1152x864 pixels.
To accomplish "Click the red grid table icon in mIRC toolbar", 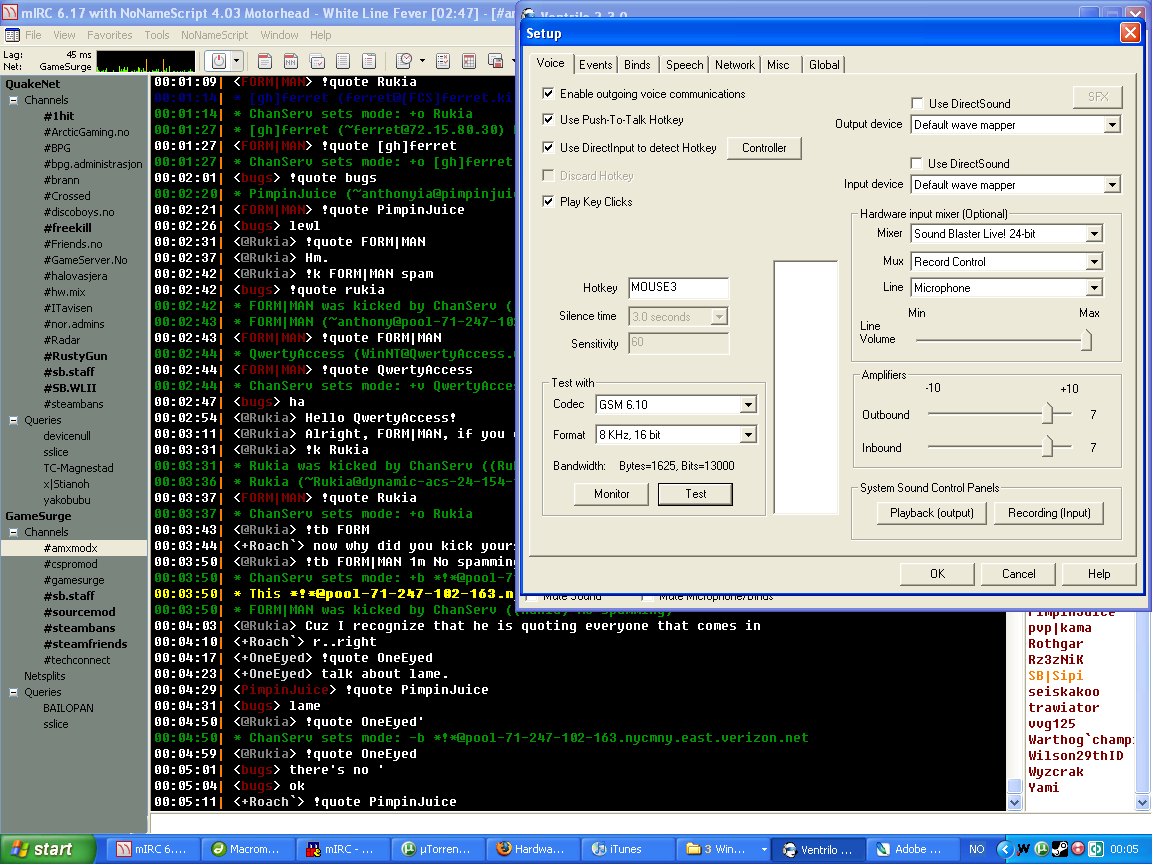I will (x=469, y=61).
